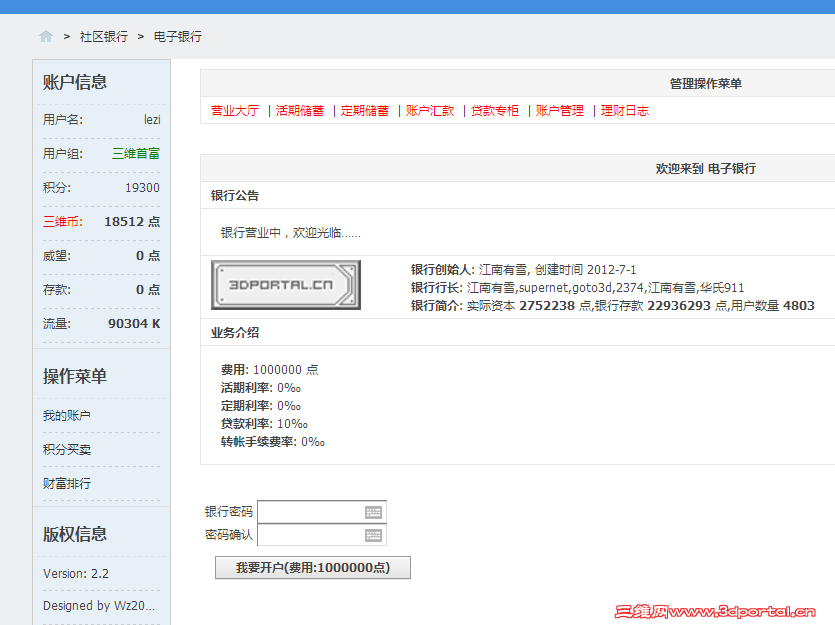
Task: Click the Version: 2.2 text
Action: [76, 573]
